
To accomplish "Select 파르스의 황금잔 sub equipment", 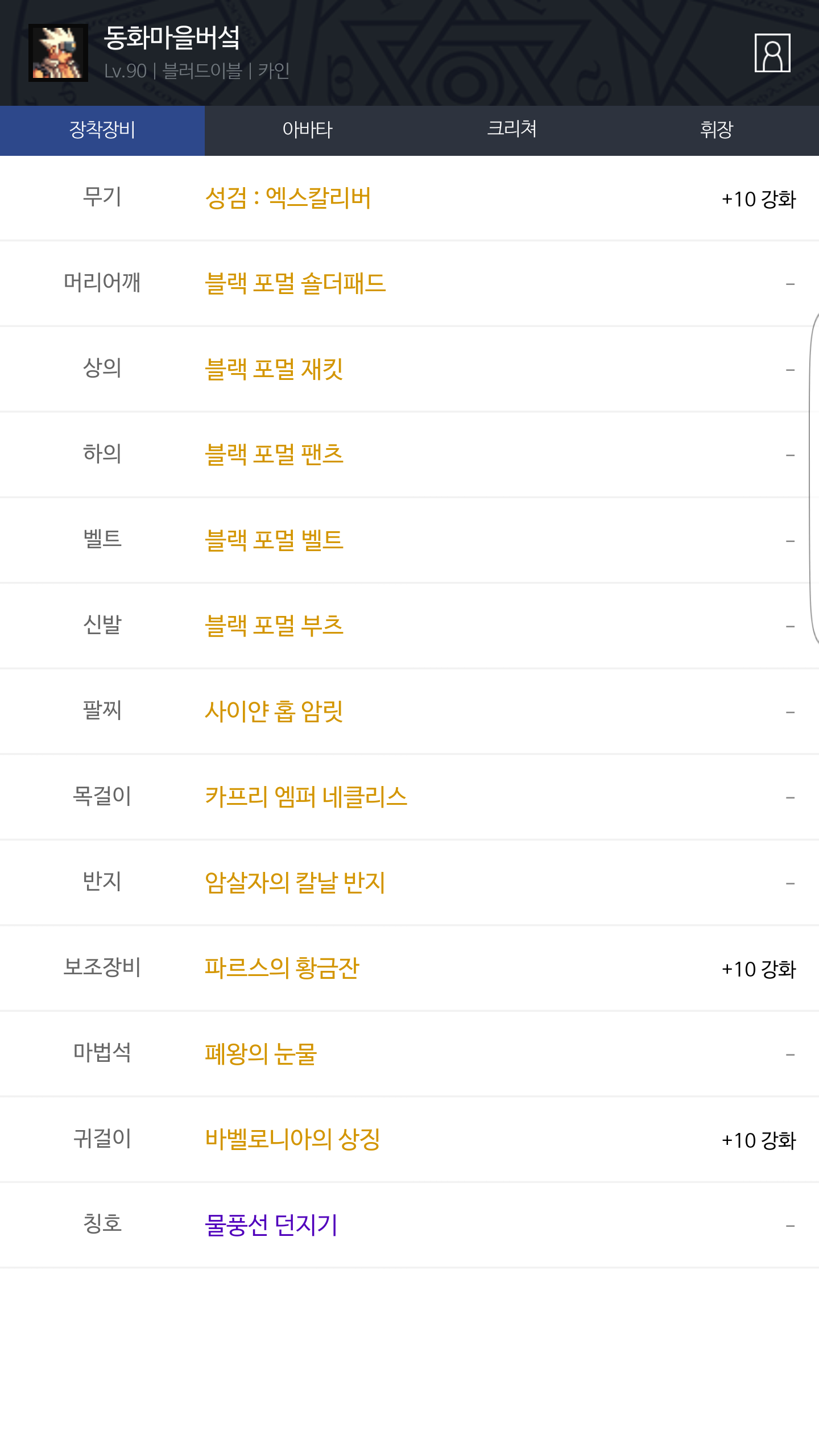I will click(x=282, y=968).
